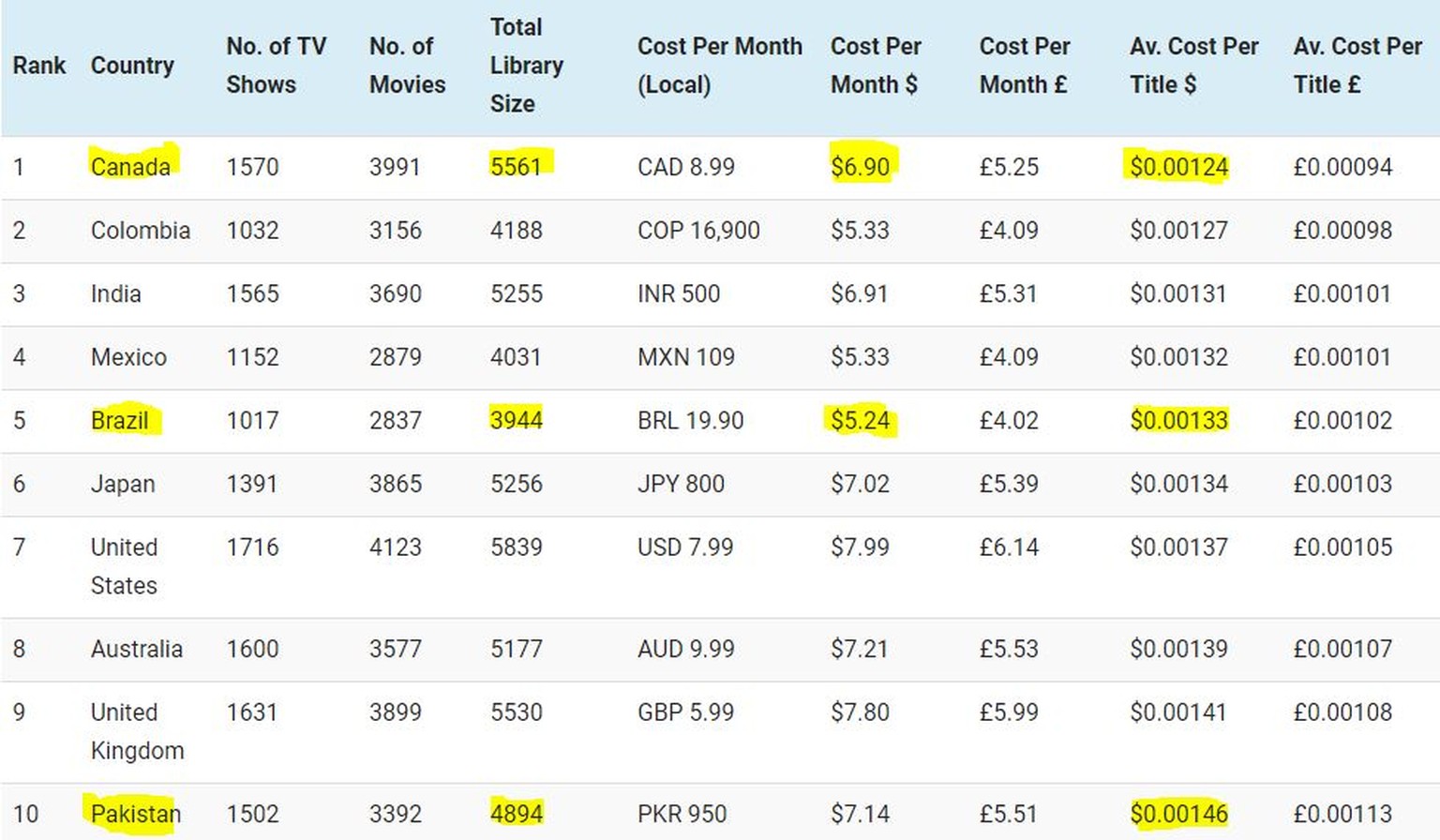Click the Rank column header
Image resolution: width=1440 pixels, height=840 pixels.
(39, 66)
